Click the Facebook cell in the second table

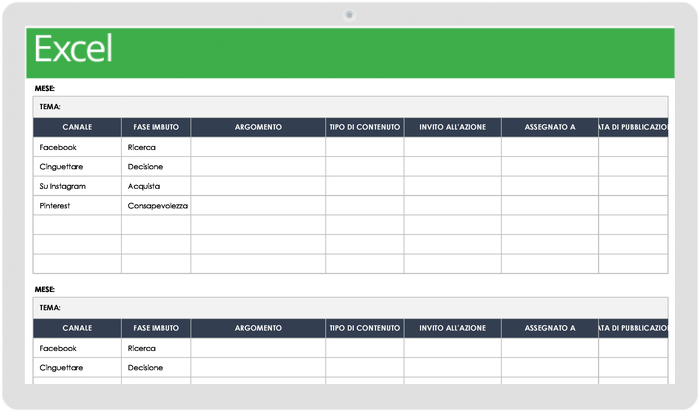click(77, 348)
